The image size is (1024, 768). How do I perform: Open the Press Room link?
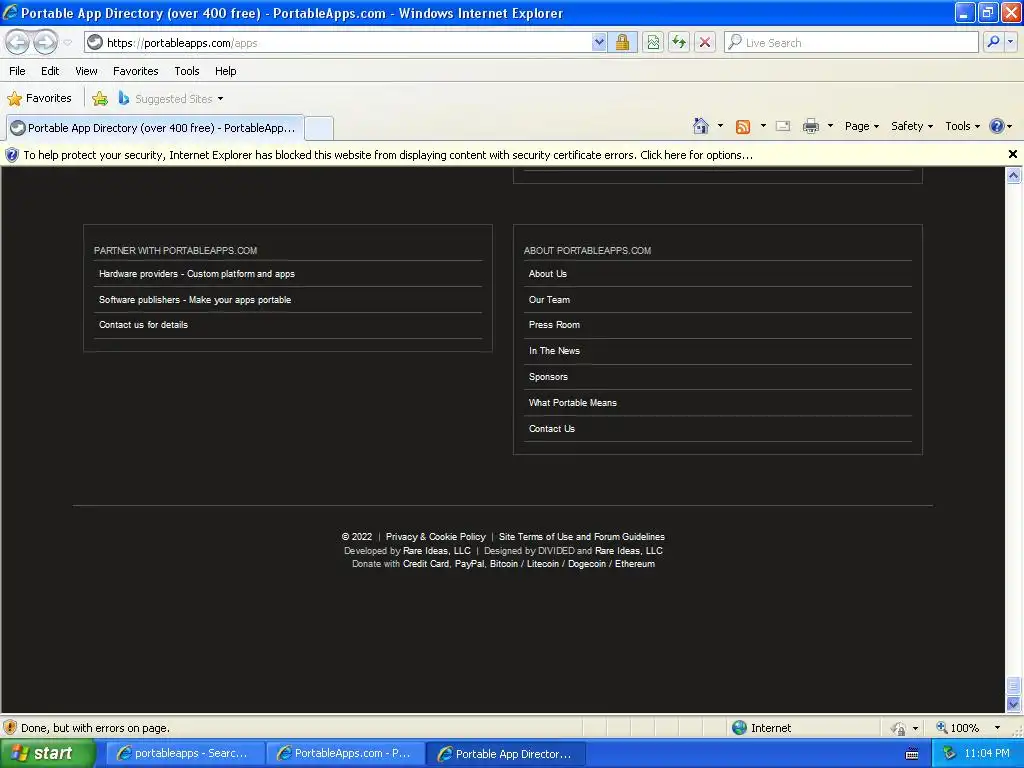click(554, 325)
